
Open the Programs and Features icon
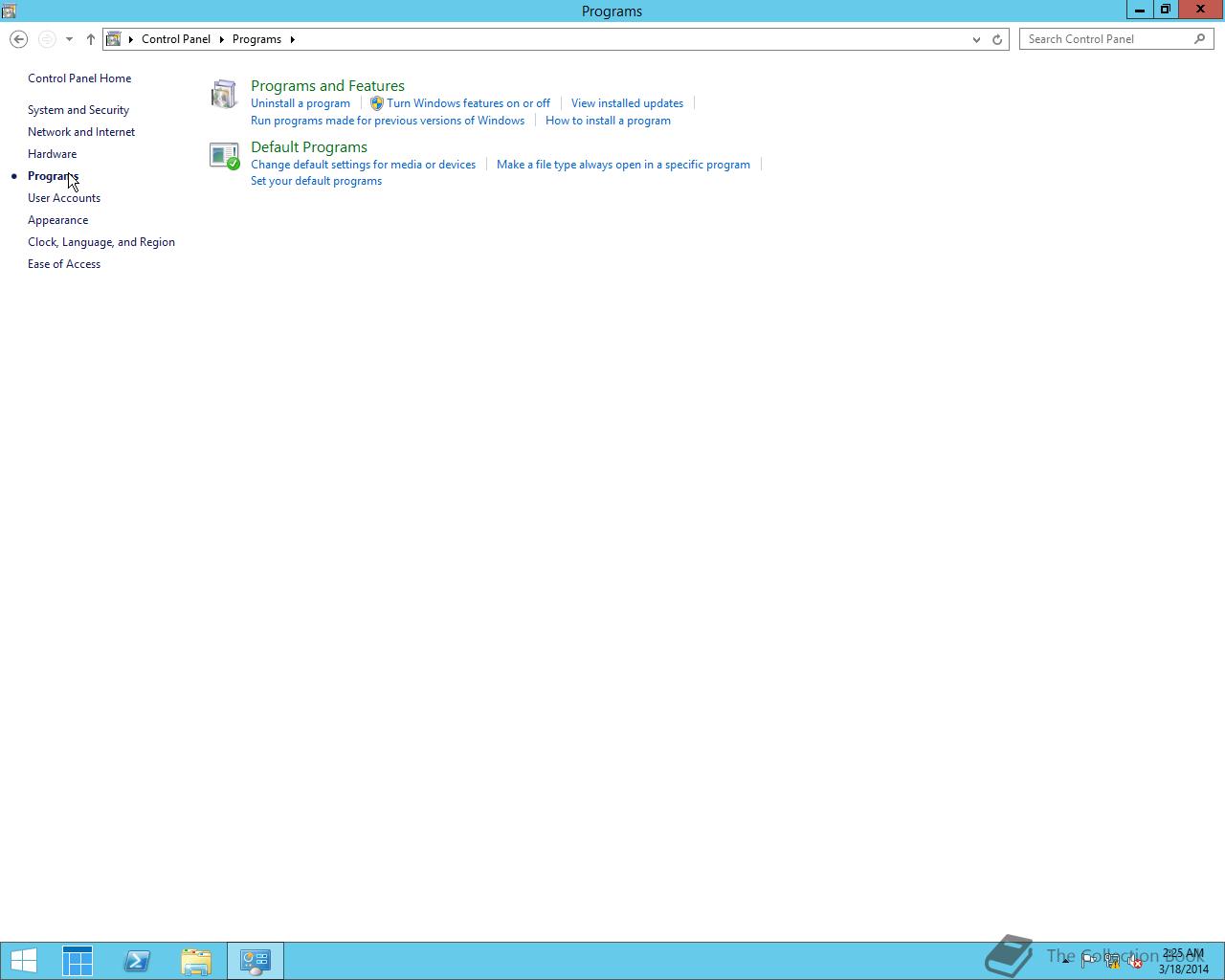[x=224, y=94]
